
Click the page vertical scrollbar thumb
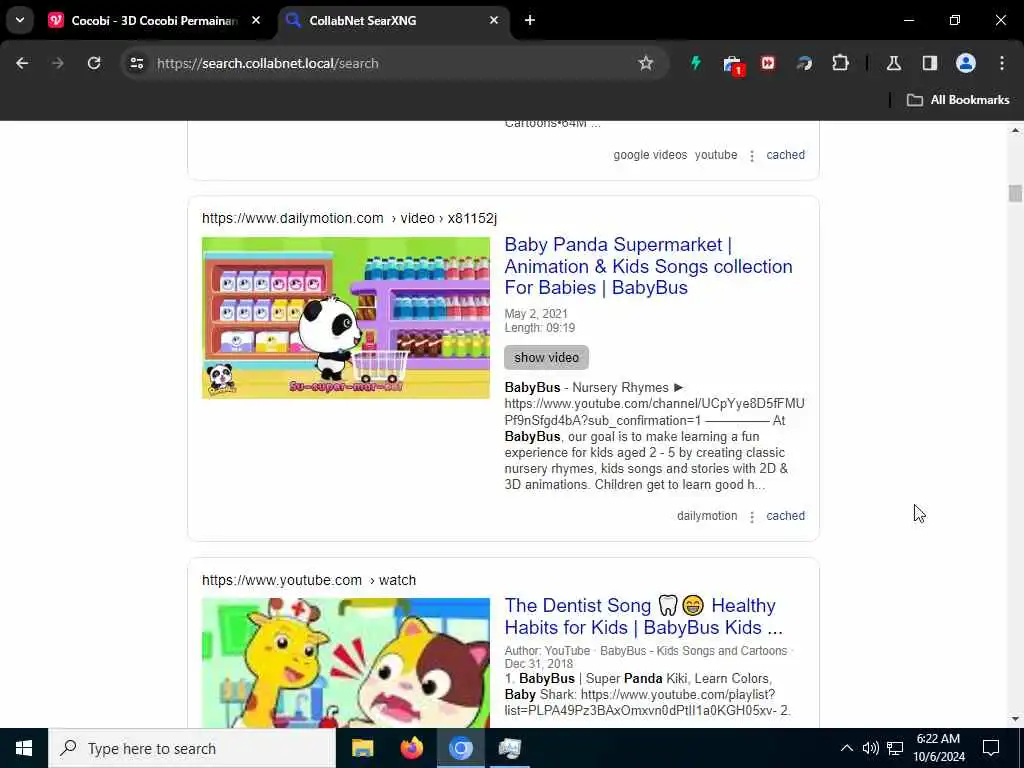[x=1015, y=193]
